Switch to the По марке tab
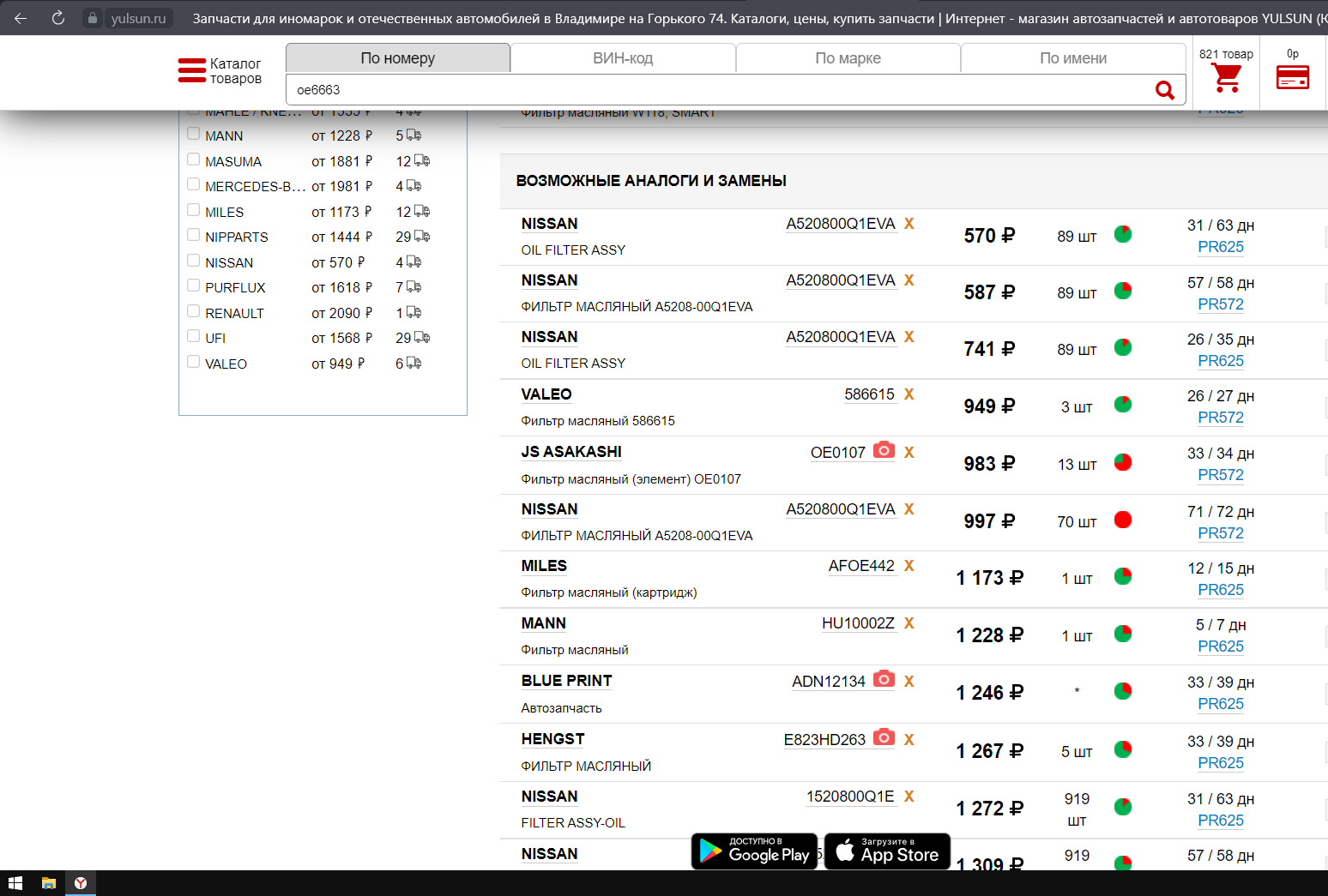Image resolution: width=1328 pixels, height=896 pixels. point(848,58)
